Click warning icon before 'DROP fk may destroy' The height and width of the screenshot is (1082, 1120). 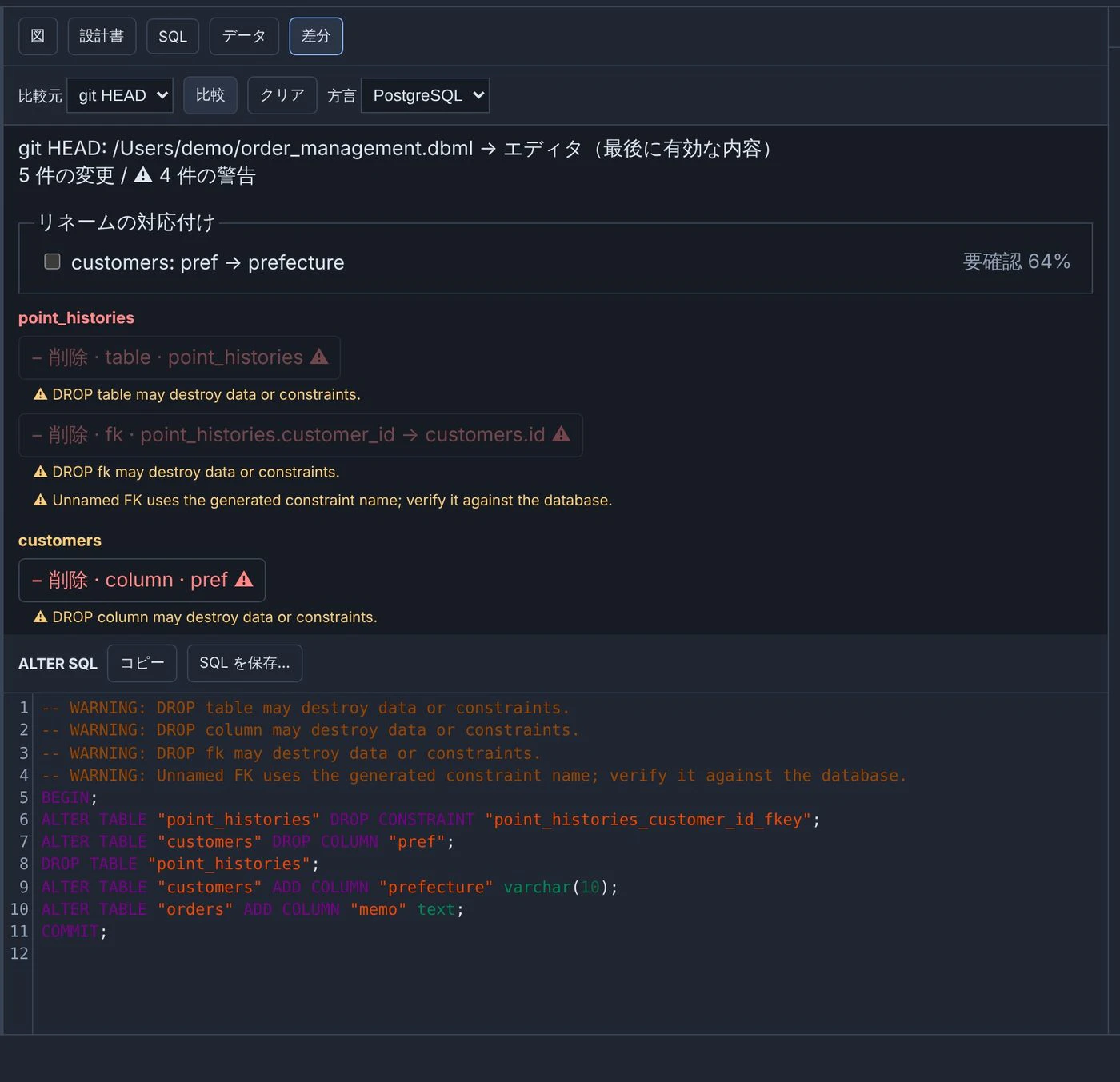41,472
